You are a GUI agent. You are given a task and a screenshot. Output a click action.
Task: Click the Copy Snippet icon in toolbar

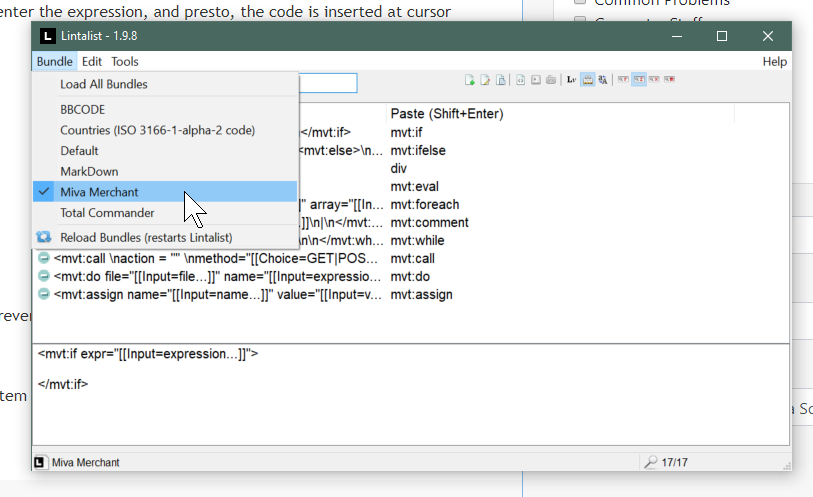502,80
